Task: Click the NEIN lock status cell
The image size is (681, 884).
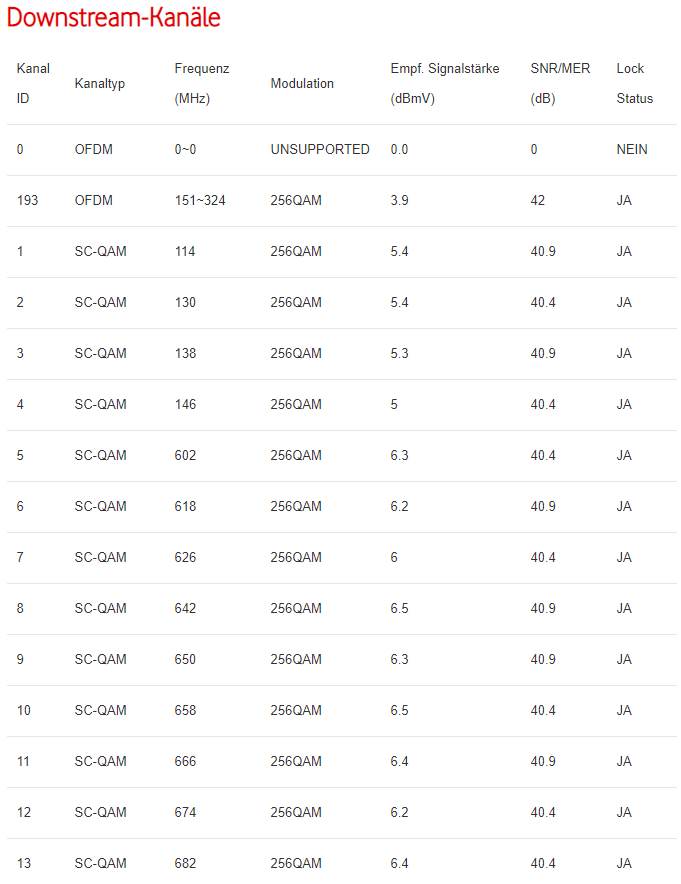Action: click(632, 150)
